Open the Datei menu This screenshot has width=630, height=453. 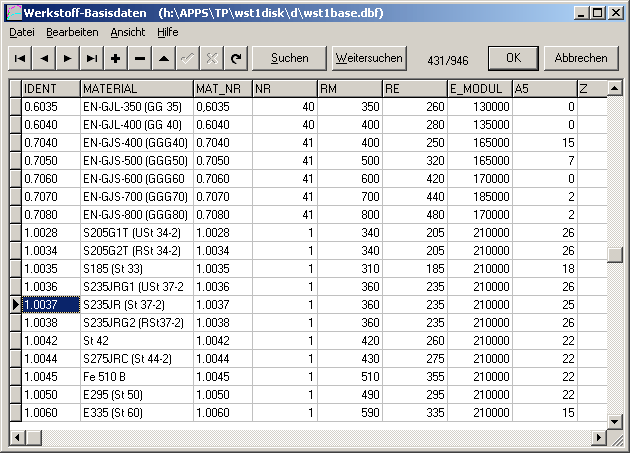click(x=21, y=32)
